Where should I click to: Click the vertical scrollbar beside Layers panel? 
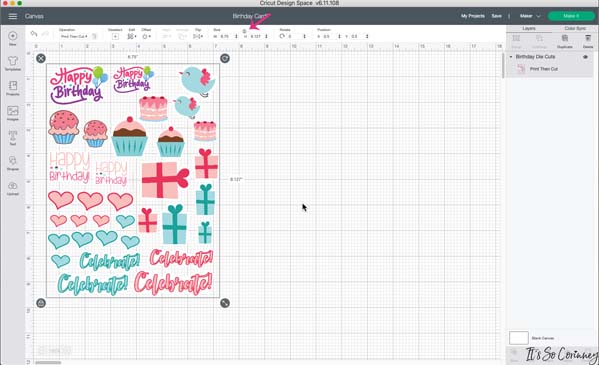[503, 64]
